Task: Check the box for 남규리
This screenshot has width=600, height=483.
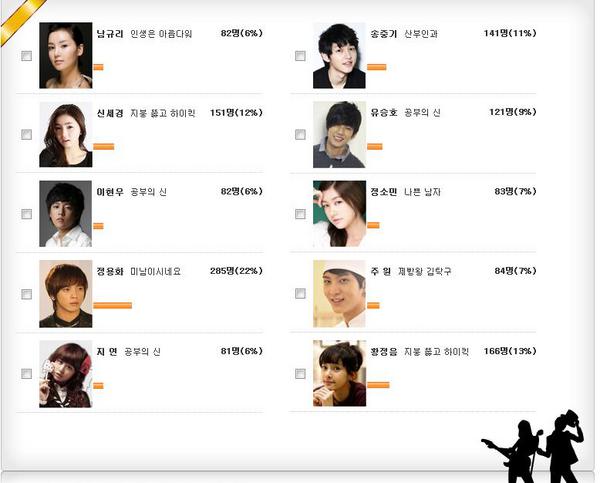Action: pyautogui.click(x=26, y=56)
